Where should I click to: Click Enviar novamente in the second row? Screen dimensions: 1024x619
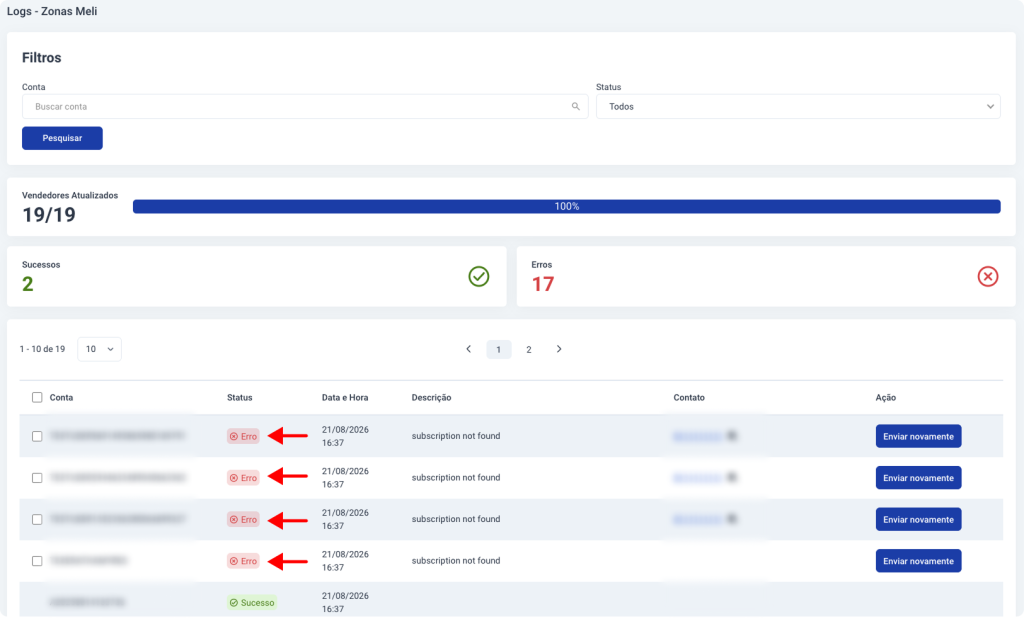[918, 478]
